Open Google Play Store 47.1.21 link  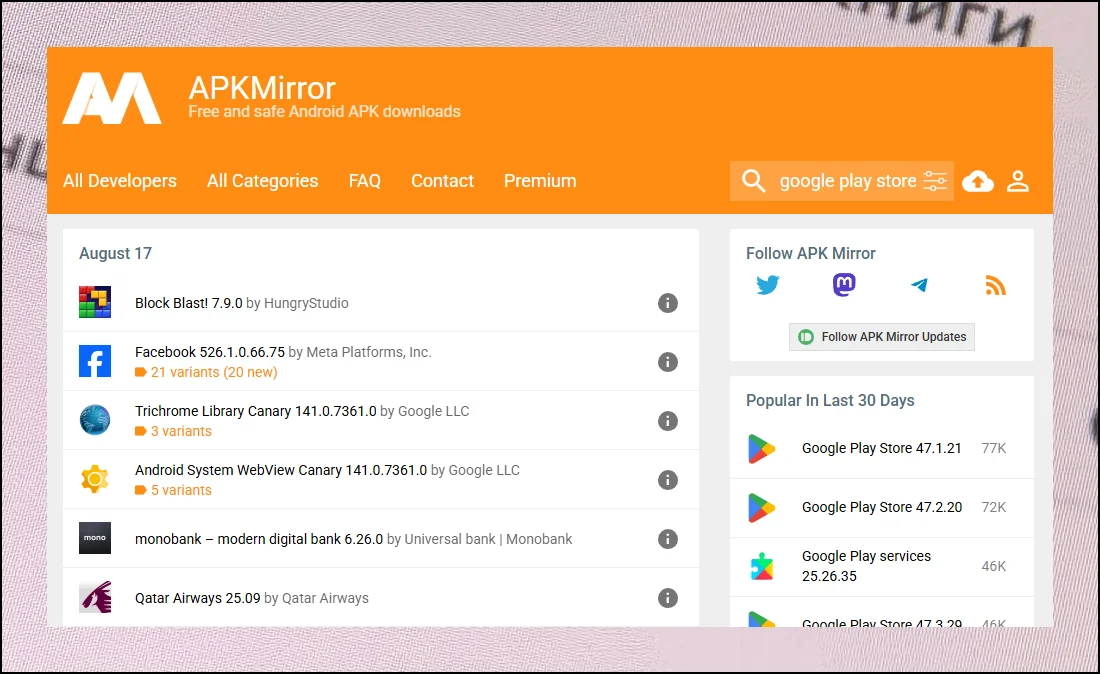tap(881, 448)
